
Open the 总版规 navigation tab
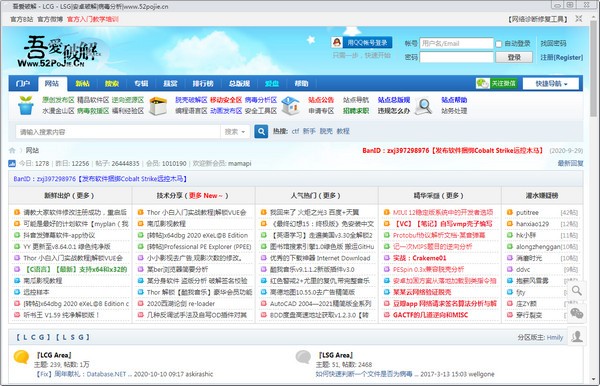pos(239,83)
